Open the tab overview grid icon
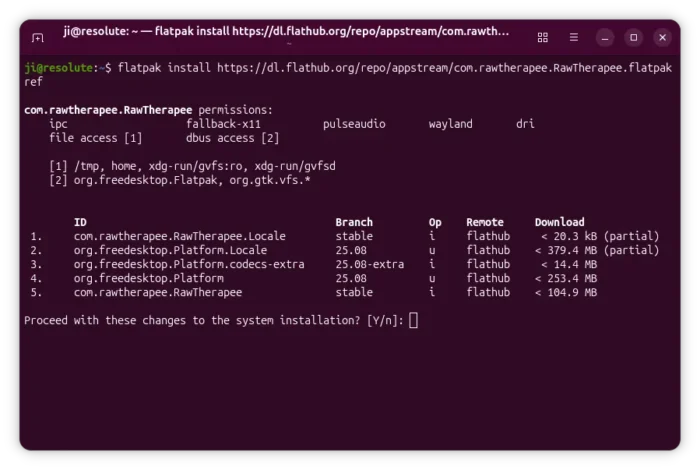Viewport: 700px width, 470px height. [542, 37]
